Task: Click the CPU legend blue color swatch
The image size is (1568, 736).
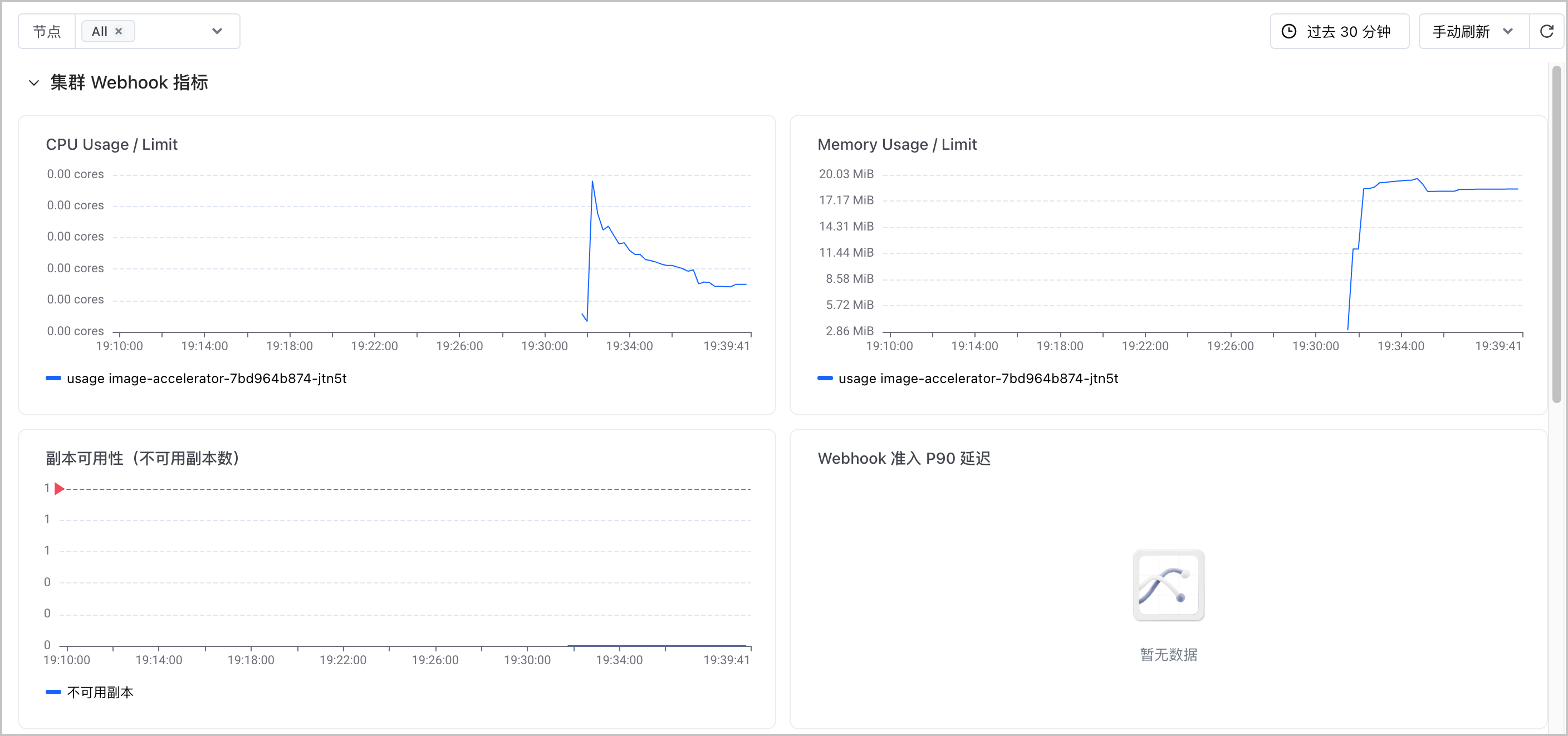Action: pos(53,379)
